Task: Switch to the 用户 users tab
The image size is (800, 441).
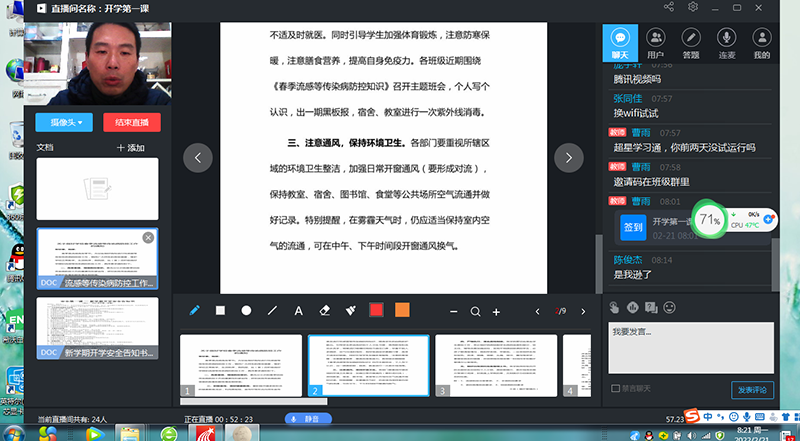Action: (655, 44)
